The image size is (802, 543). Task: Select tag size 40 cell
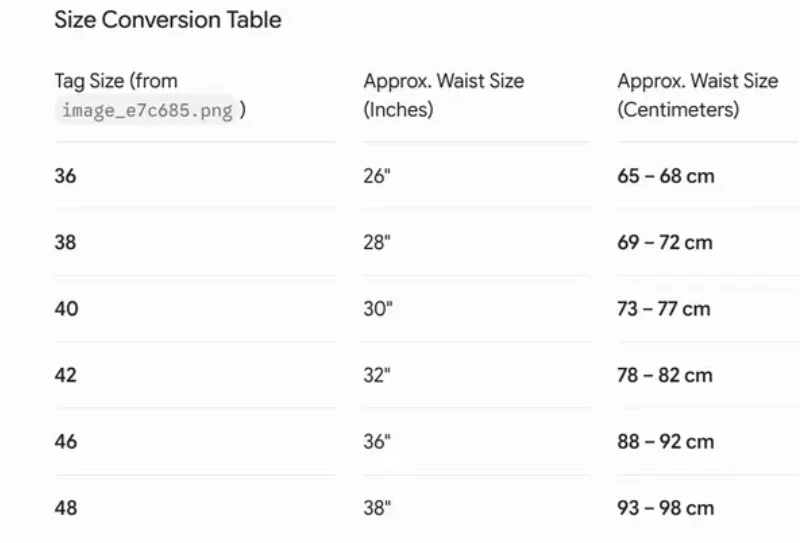(x=66, y=309)
